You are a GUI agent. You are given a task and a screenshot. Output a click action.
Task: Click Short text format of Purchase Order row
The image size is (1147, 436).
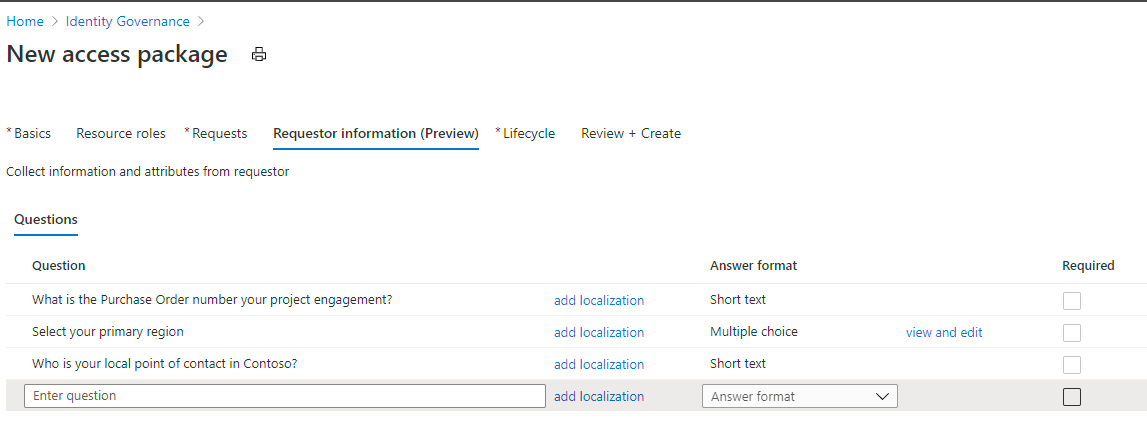tap(738, 299)
